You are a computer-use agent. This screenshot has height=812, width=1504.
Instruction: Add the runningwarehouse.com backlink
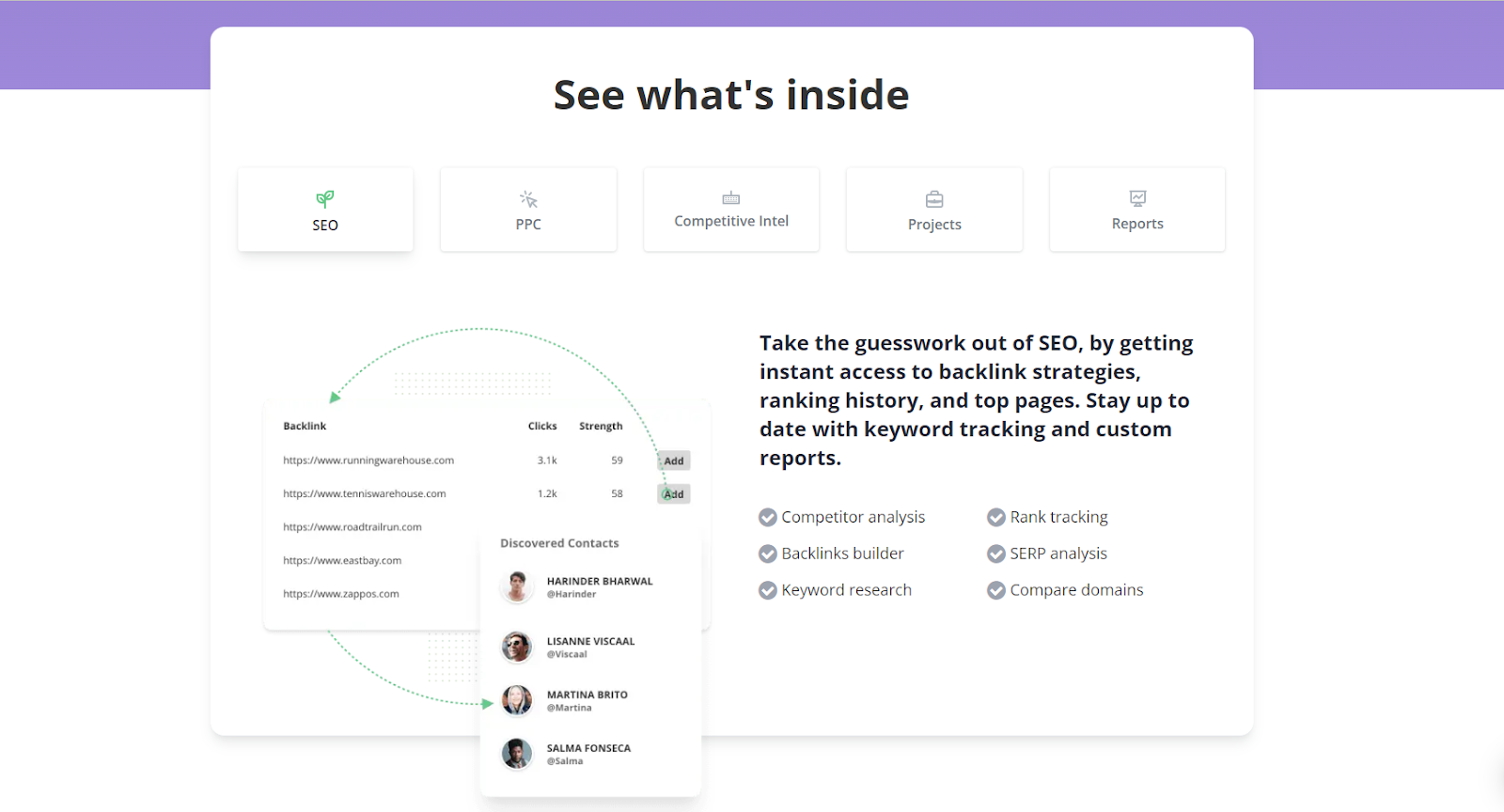pos(674,461)
